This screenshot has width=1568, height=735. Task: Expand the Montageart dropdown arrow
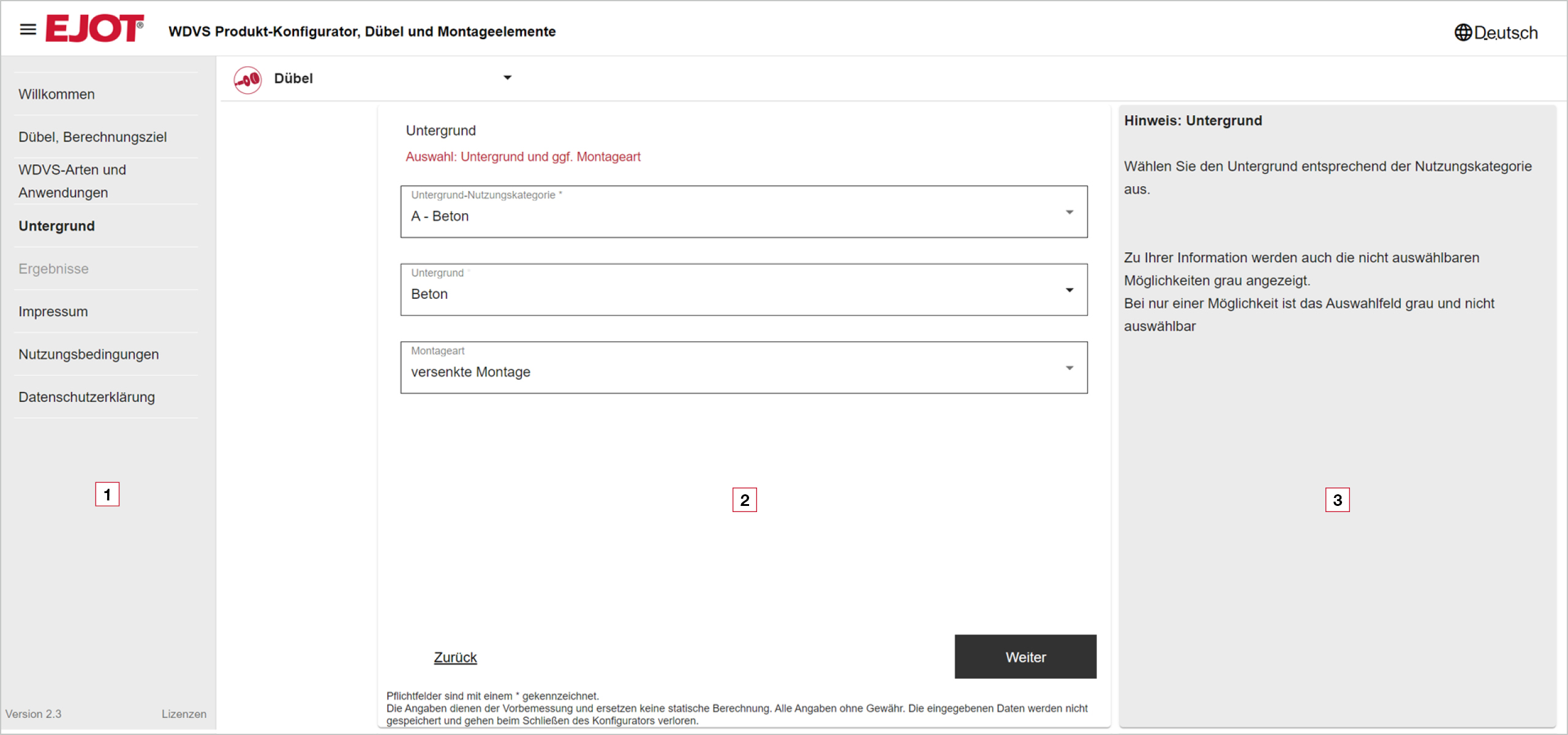pyautogui.click(x=1069, y=367)
